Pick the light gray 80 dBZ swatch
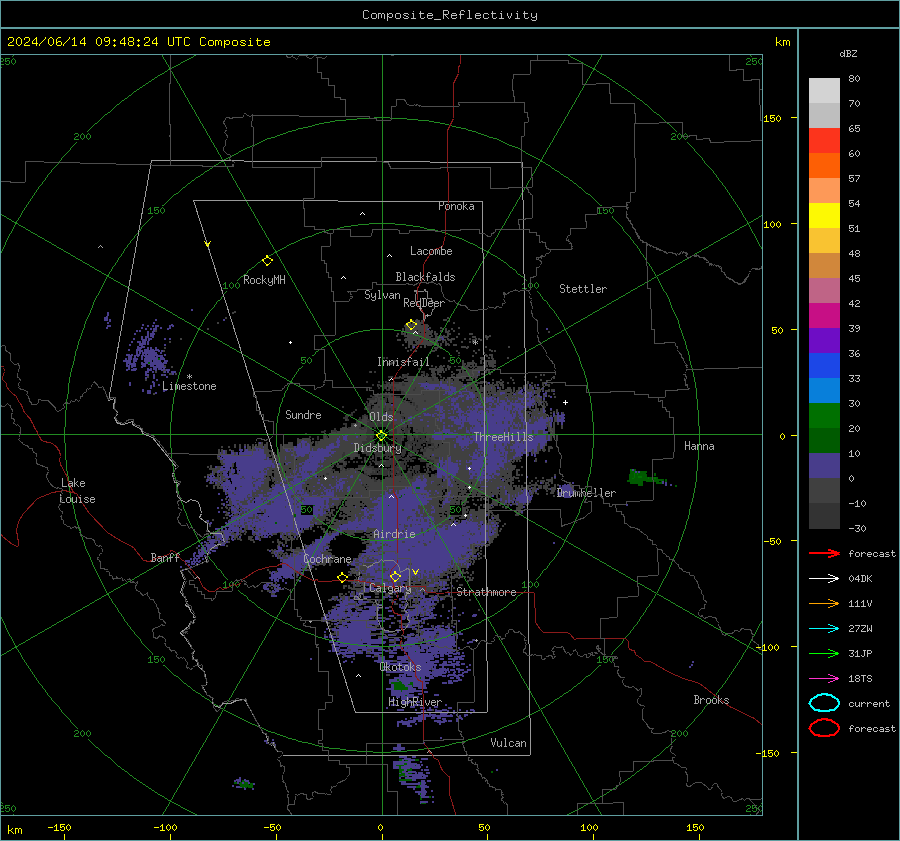 coord(824,91)
